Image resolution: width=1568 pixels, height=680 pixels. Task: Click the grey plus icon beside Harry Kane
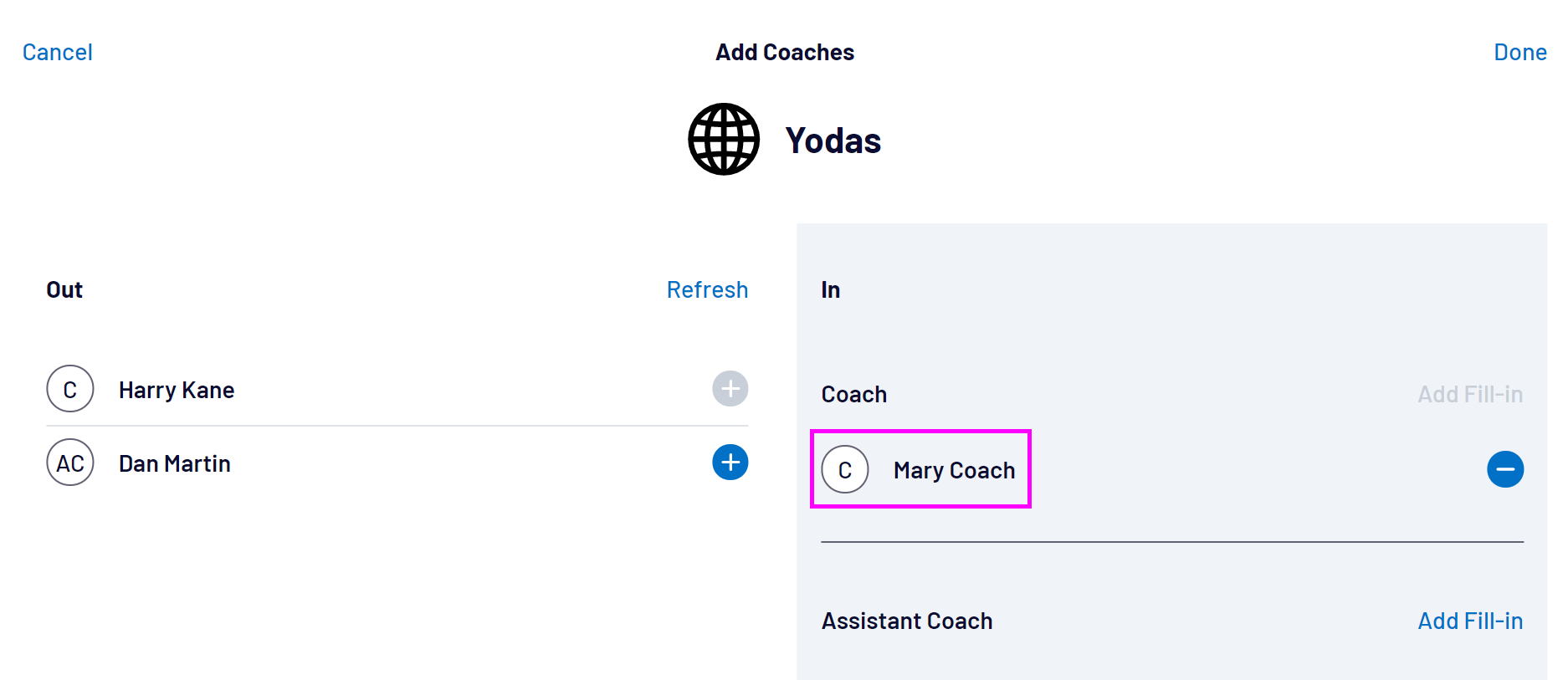(x=730, y=389)
